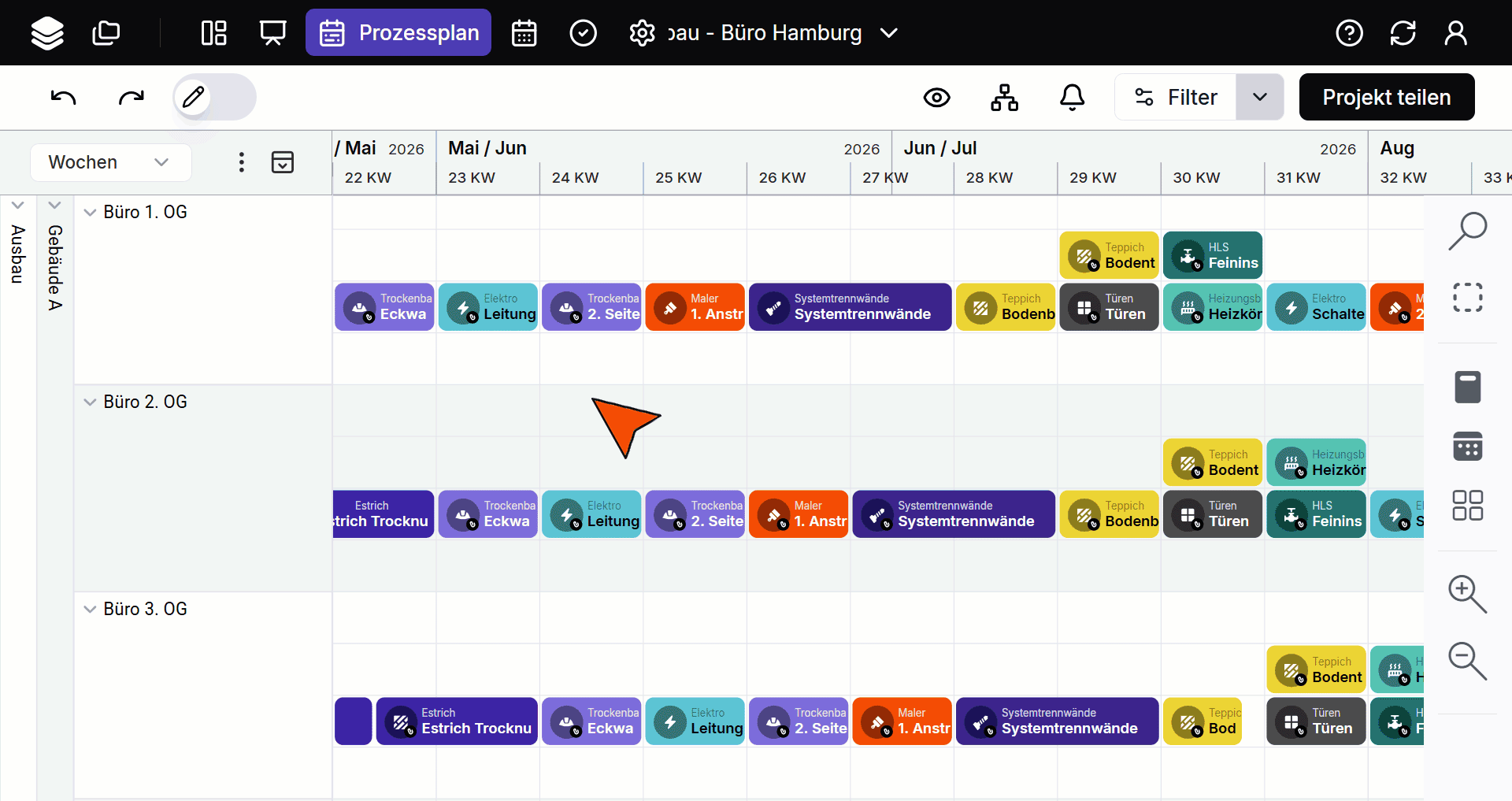Toggle visibility with the eye icon

936,97
